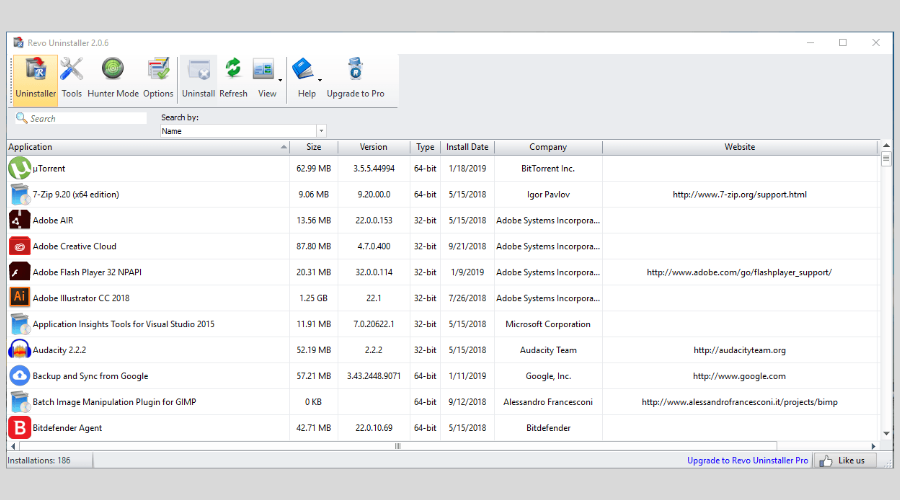Screen dimensions: 900x500
Task: Click the Adobe AIR icon
Action: 20,220
